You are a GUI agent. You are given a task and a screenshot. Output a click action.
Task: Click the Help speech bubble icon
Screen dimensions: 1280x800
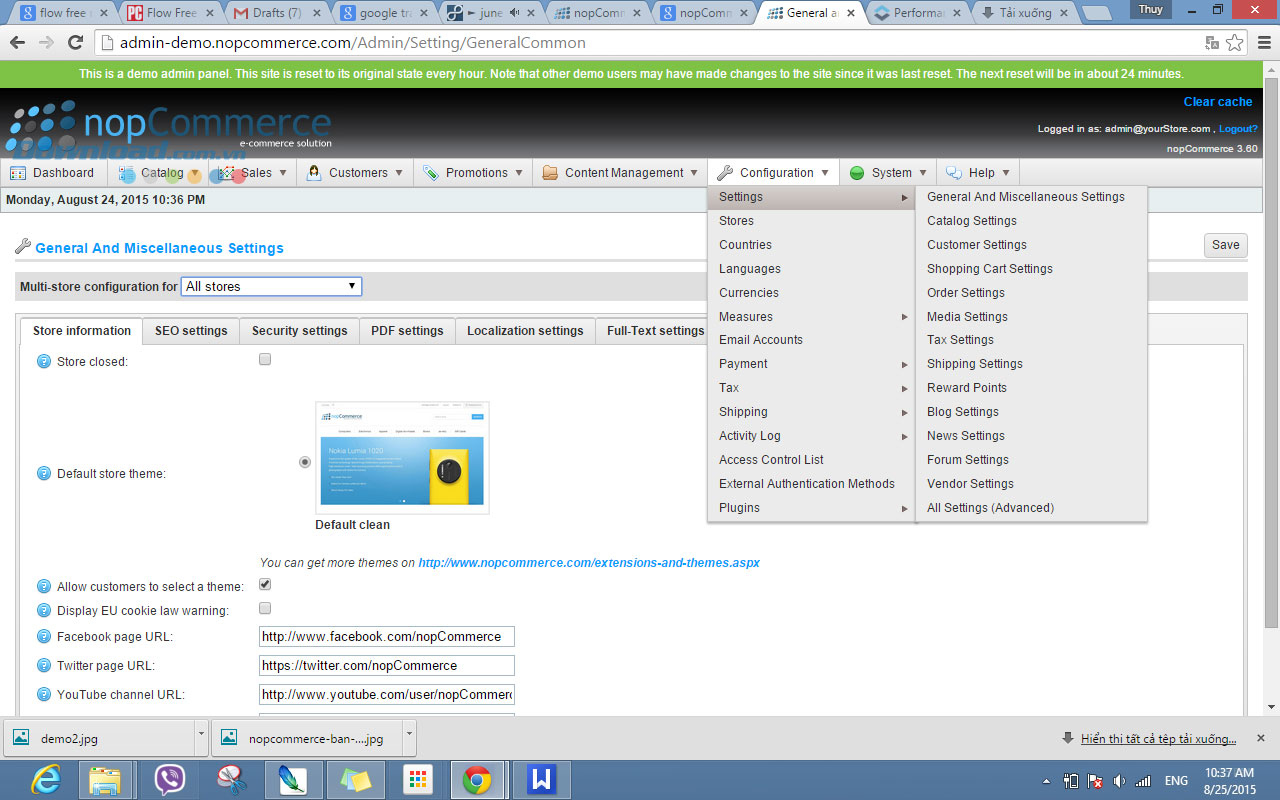click(x=954, y=173)
